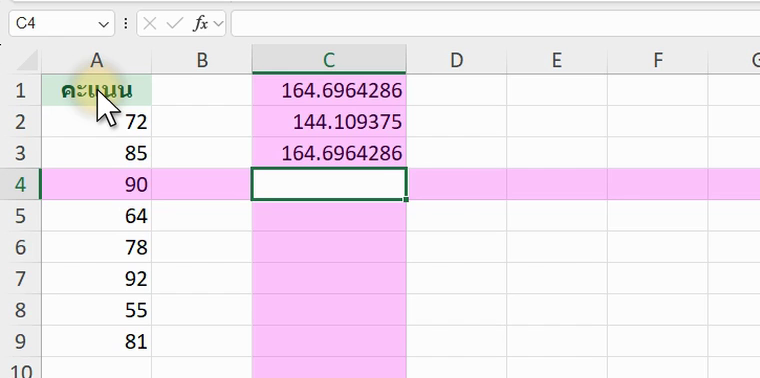Open the Insert Function fx button
The width and height of the screenshot is (760, 378).
201,23
